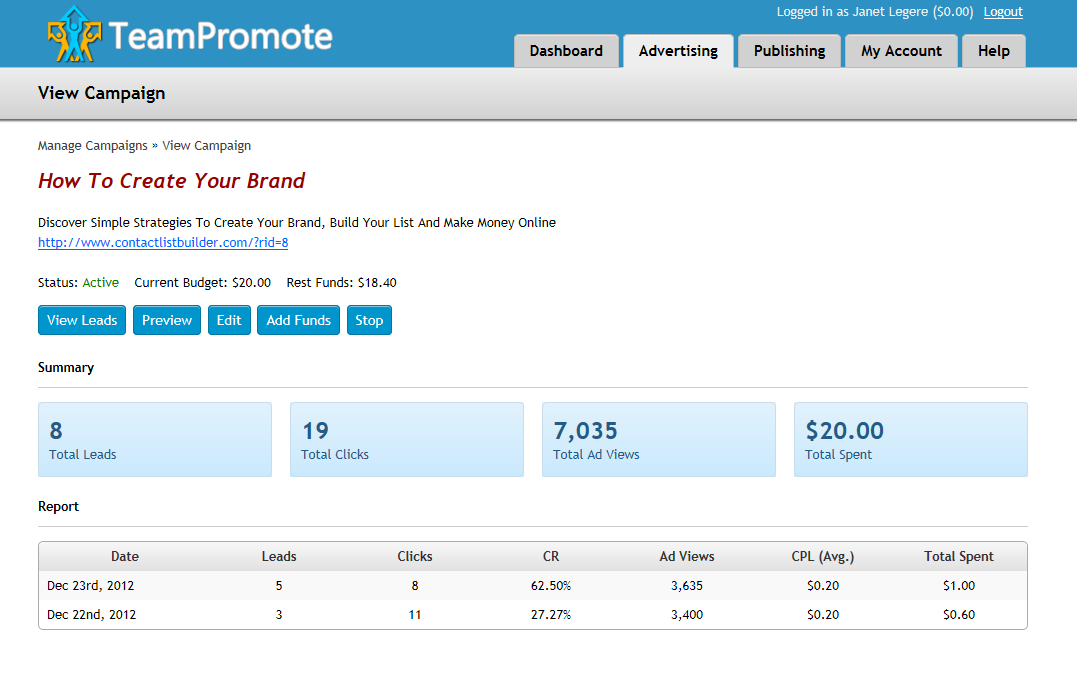
Task: Click the $1.00 total spent cell
Action: point(959,586)
